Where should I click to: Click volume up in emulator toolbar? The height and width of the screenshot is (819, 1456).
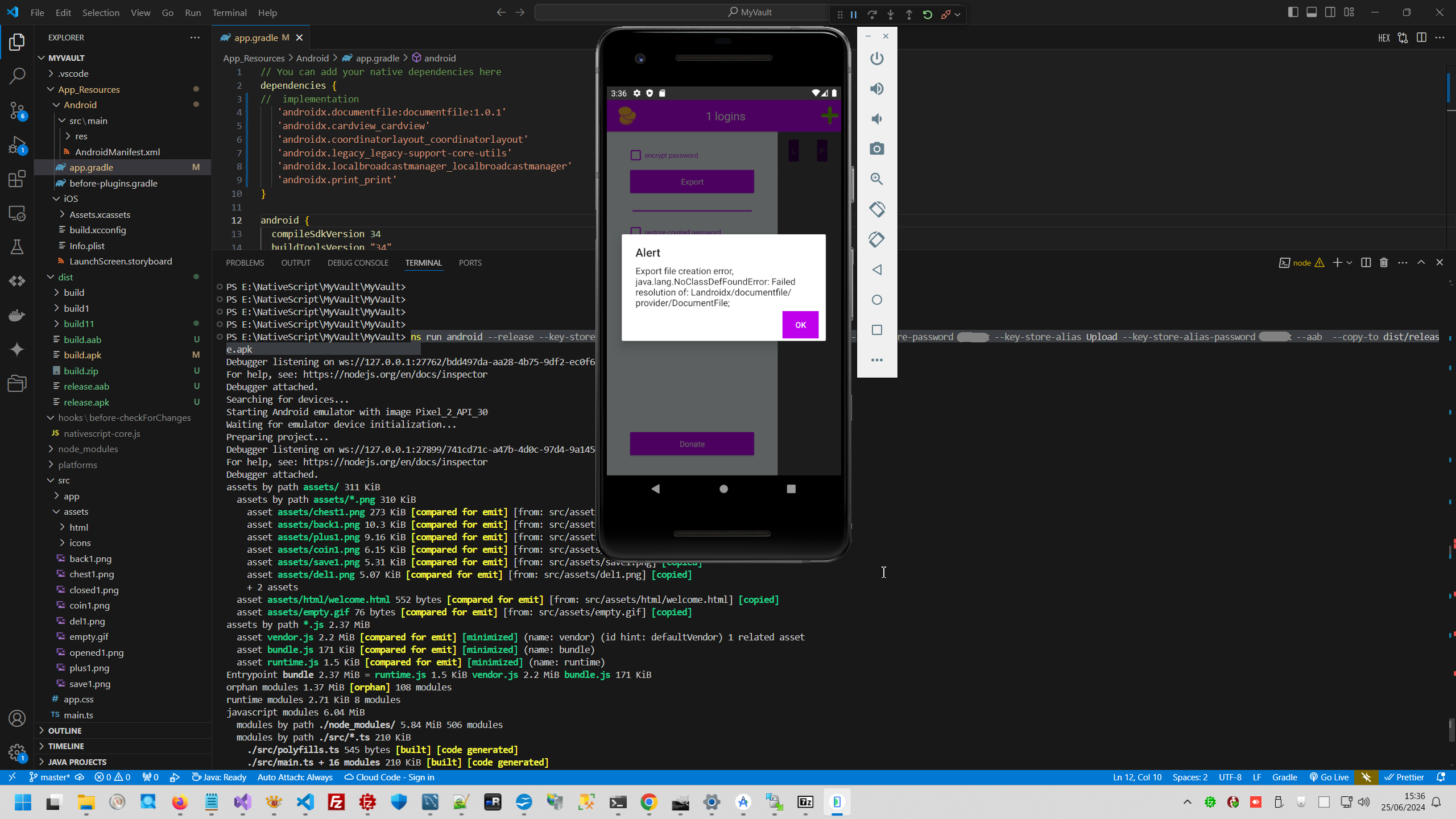click(876, 89)
